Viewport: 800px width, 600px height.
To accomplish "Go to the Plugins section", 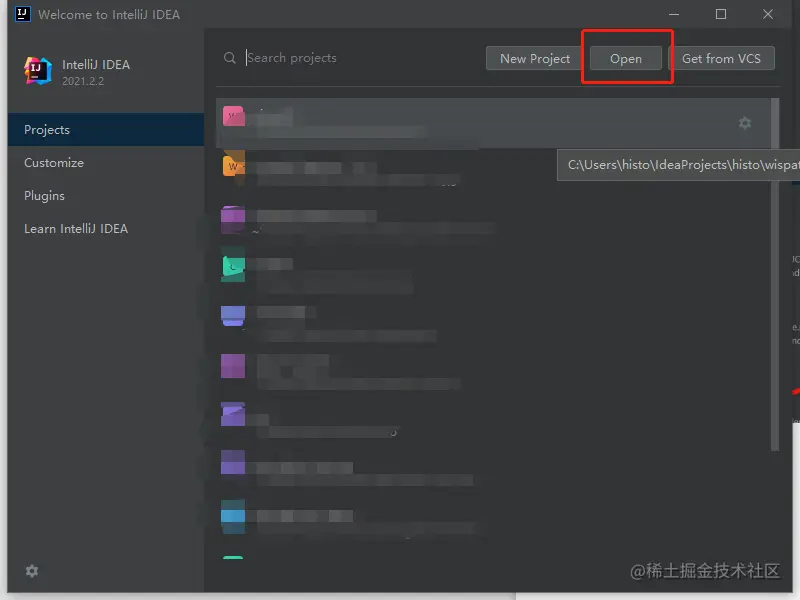I will point(106,196).
